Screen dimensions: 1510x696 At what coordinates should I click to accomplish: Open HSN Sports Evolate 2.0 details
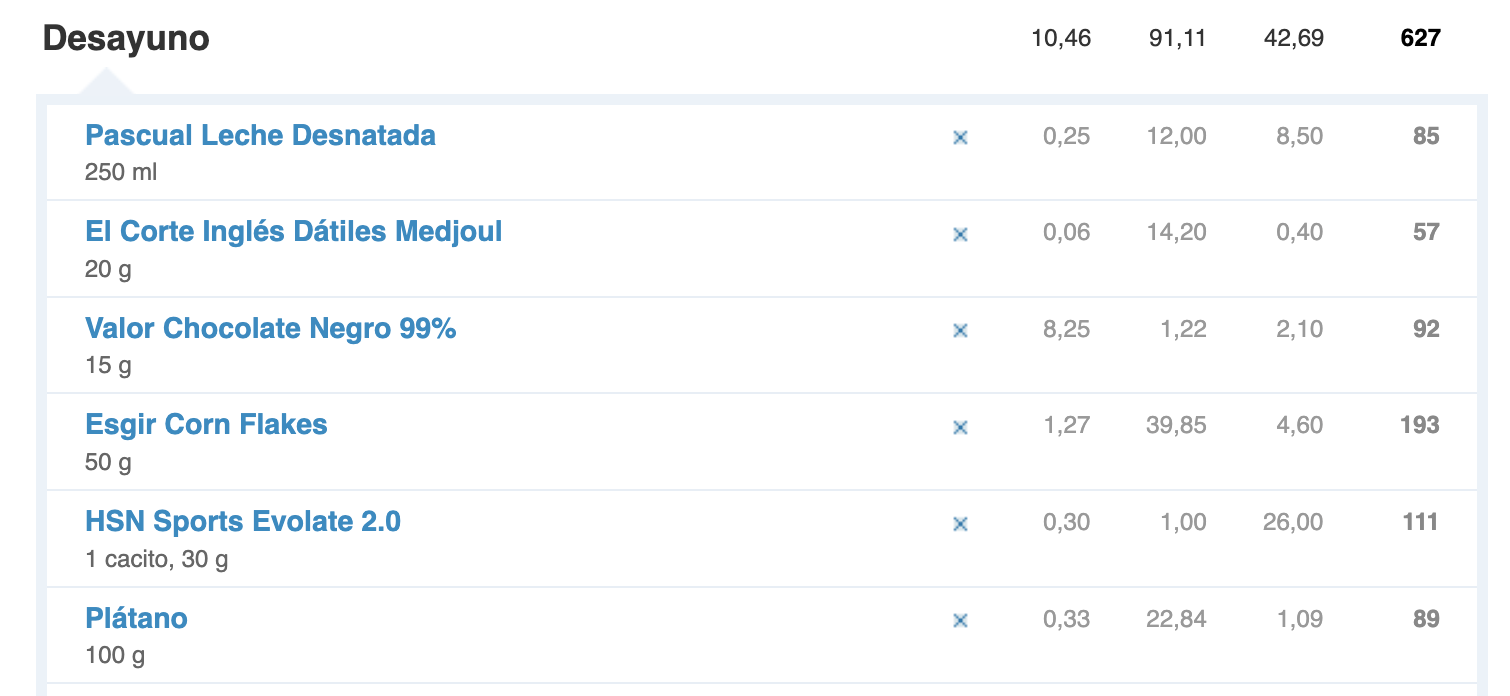(243, 521)
